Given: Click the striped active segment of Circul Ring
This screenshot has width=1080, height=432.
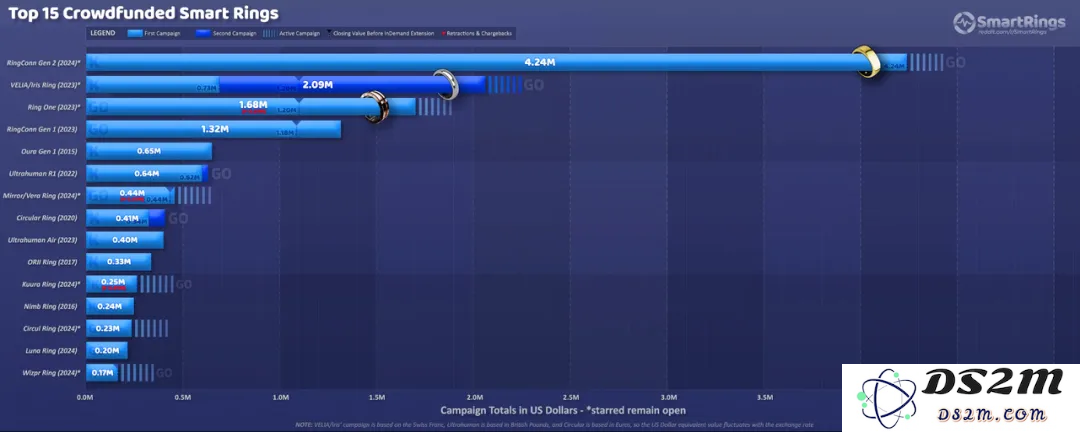Looking at the screenshot, I should pyautogui.click(x=151, y=329).
